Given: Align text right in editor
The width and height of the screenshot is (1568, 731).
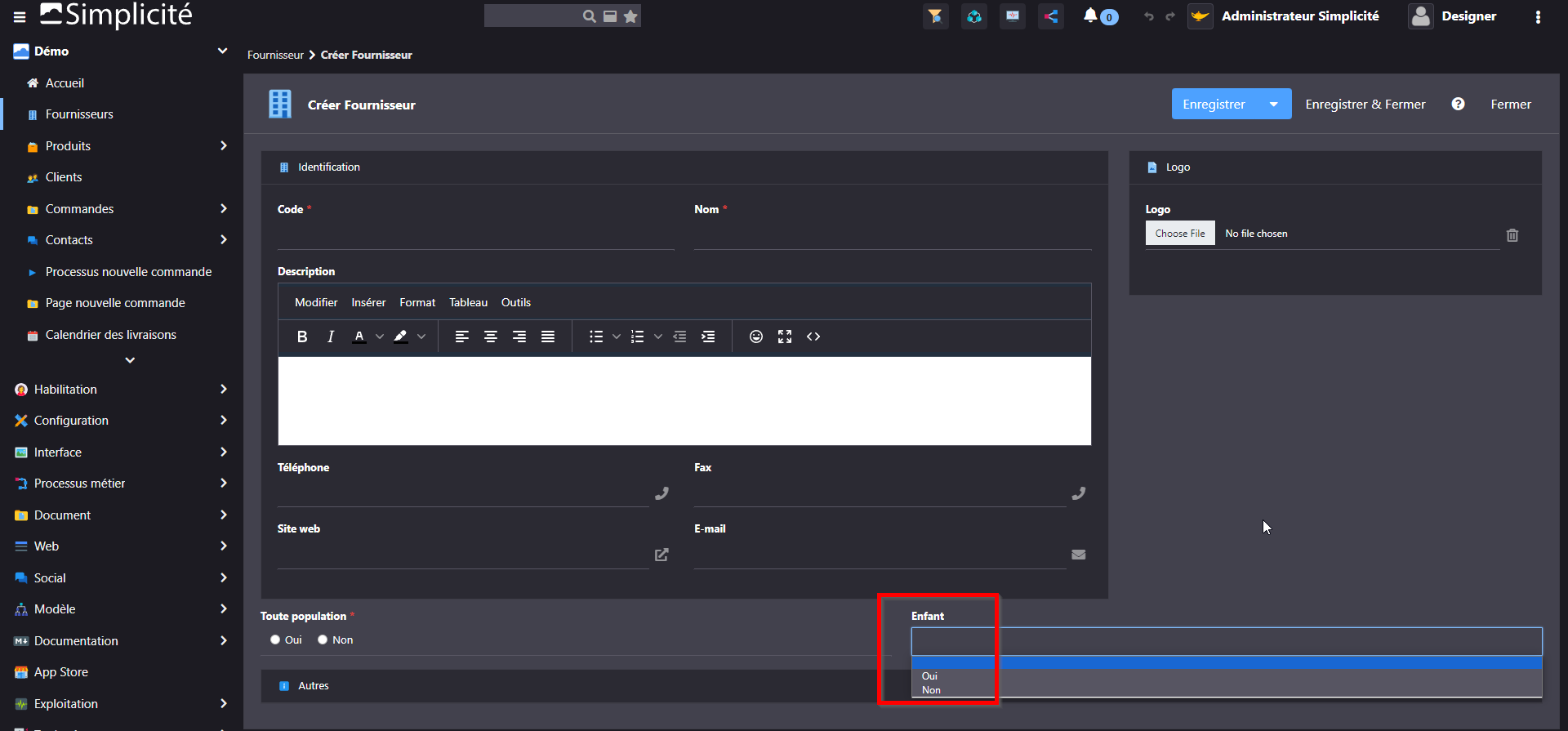Looking at the screenshot, I should click(x=519, y=337).
